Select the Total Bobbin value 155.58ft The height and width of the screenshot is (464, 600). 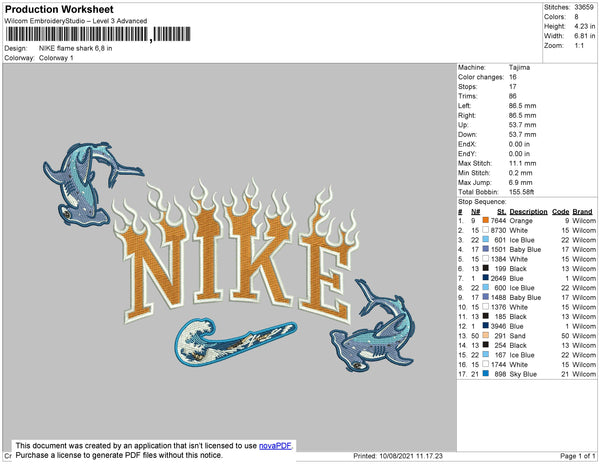point(521,192)
